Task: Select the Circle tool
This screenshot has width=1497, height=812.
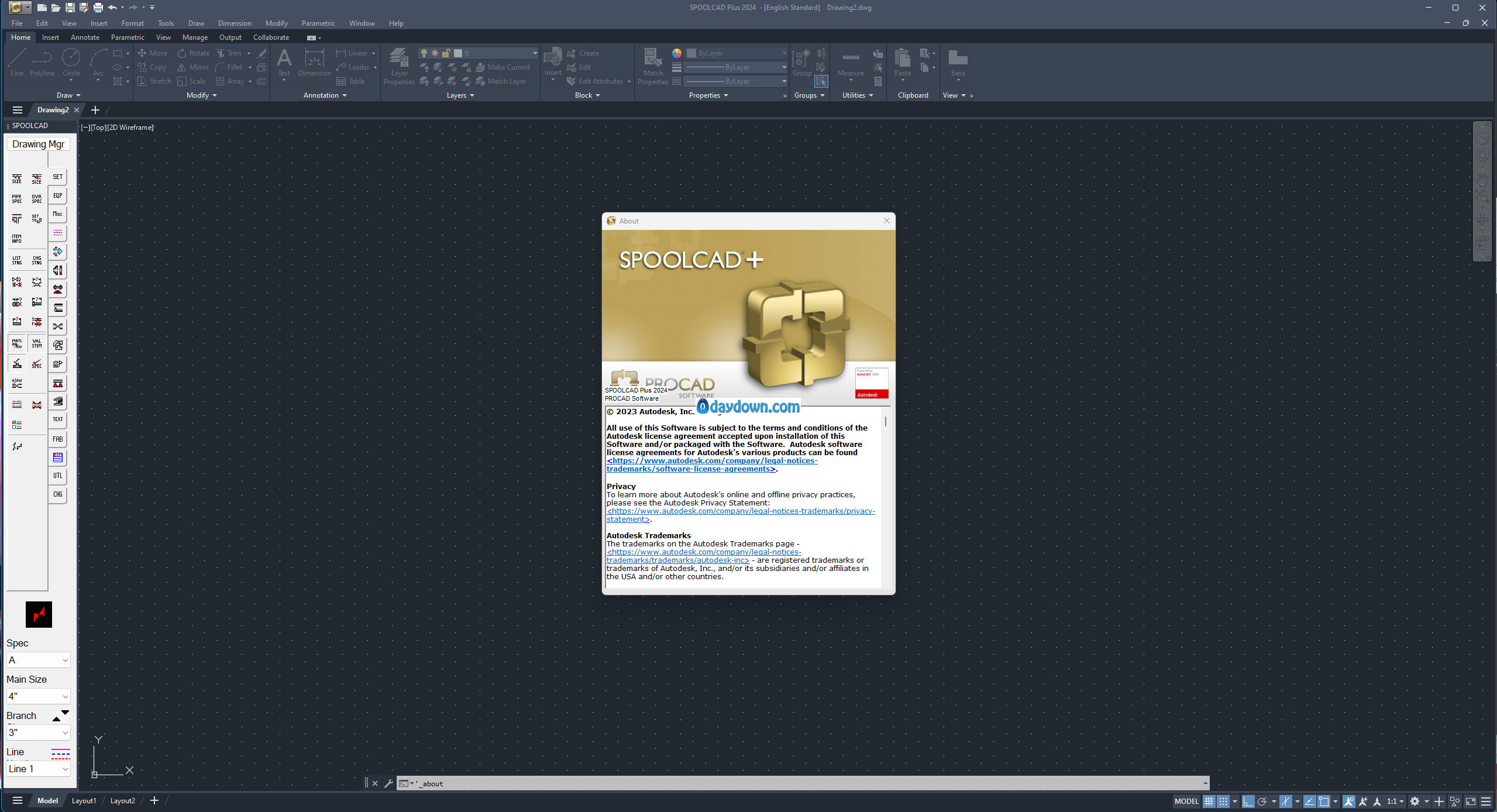Action: (71, 63)
